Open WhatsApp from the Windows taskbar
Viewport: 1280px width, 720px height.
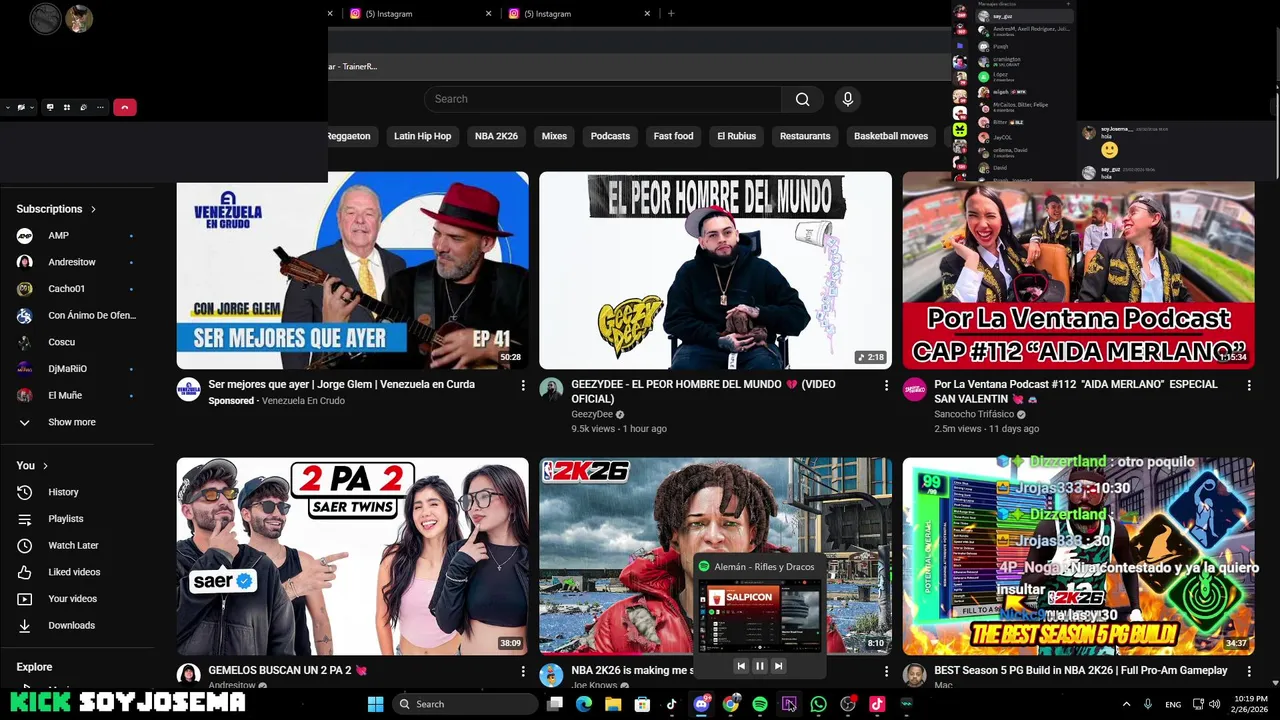(819, 704)
